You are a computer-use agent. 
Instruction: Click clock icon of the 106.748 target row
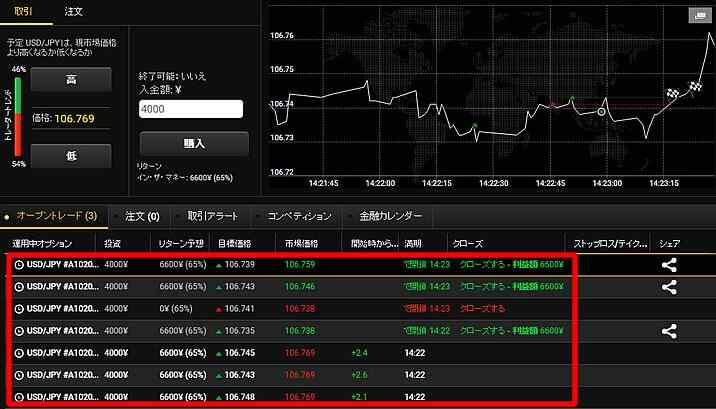coord(19,397)
